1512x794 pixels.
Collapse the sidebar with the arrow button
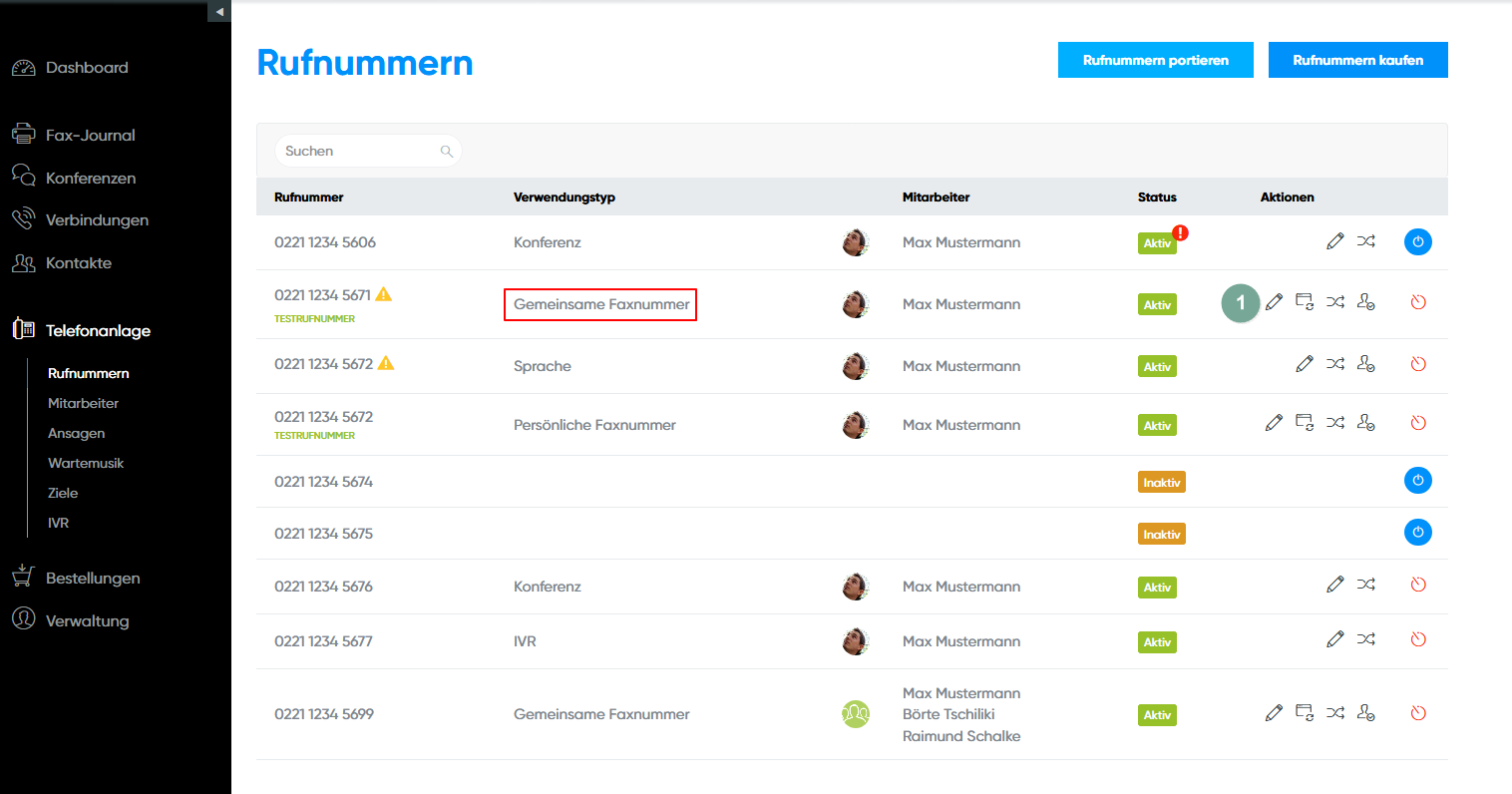point(219,11)
